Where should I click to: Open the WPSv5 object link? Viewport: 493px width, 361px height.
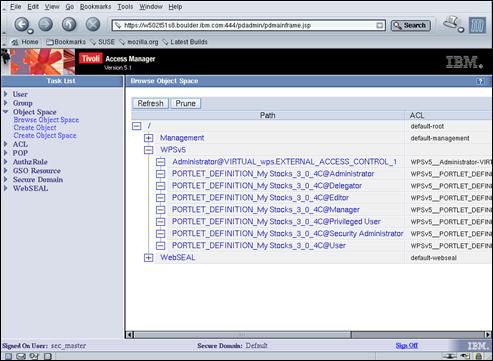pos(173,150)
